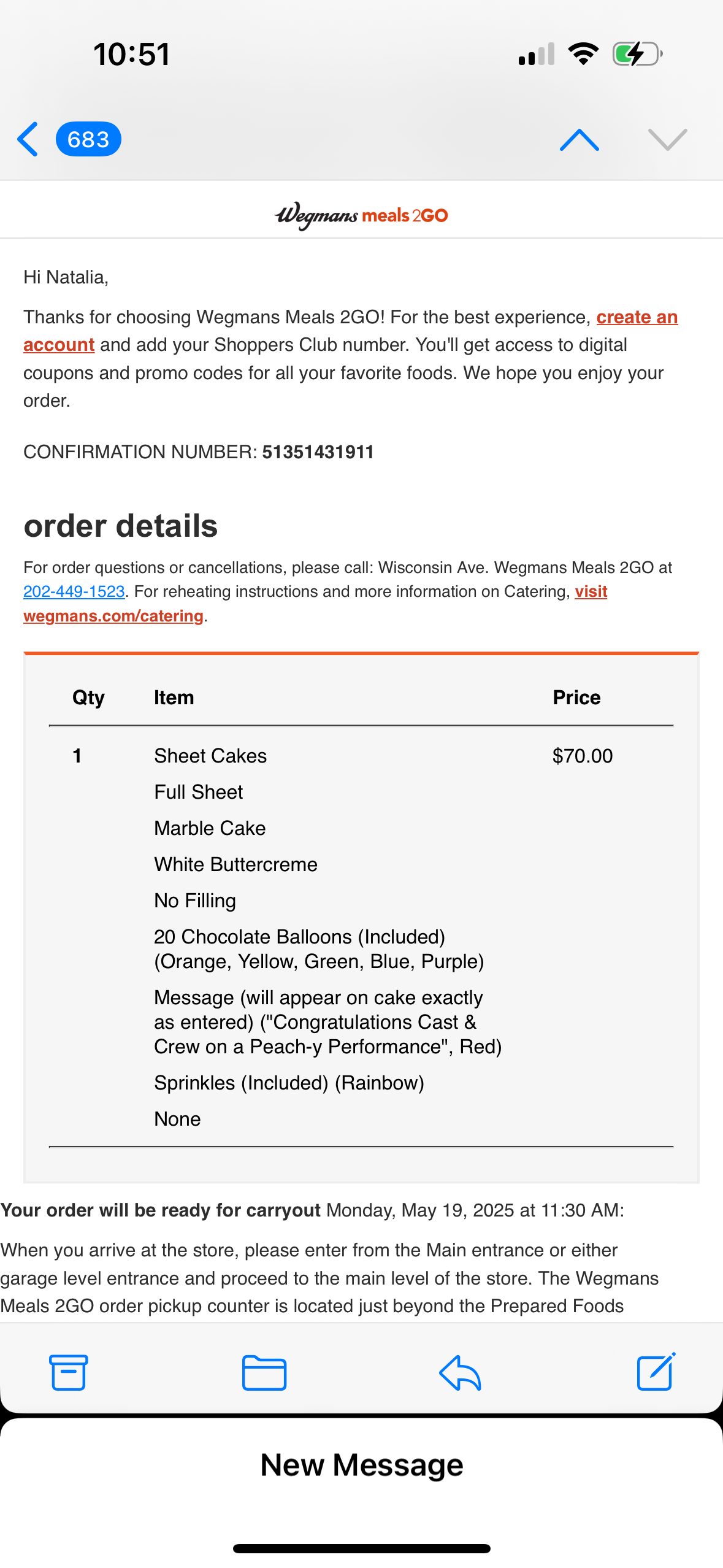Move email to a folder

click(264, 1373)
